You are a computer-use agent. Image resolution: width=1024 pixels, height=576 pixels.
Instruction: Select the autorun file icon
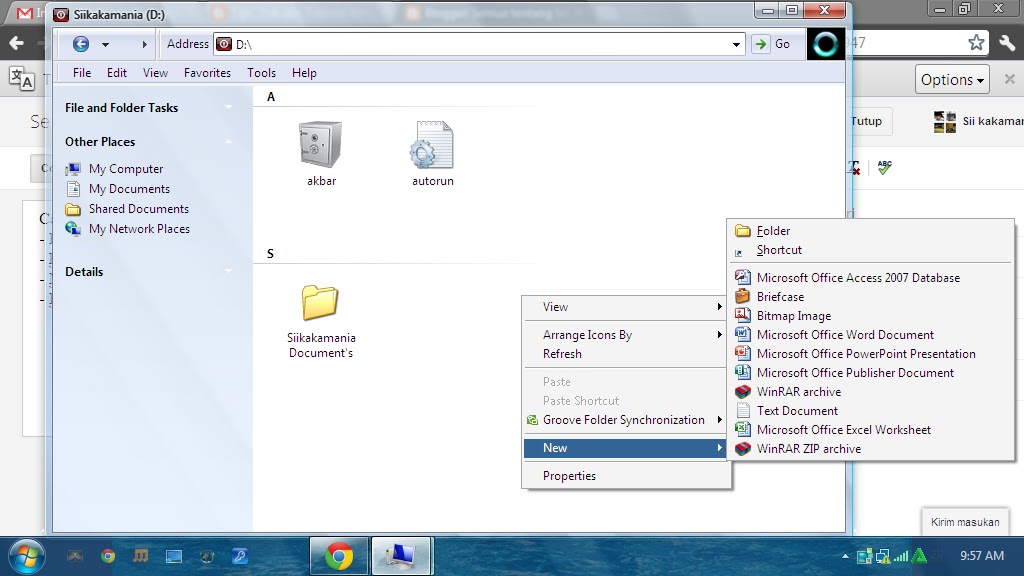click(432, 144)
